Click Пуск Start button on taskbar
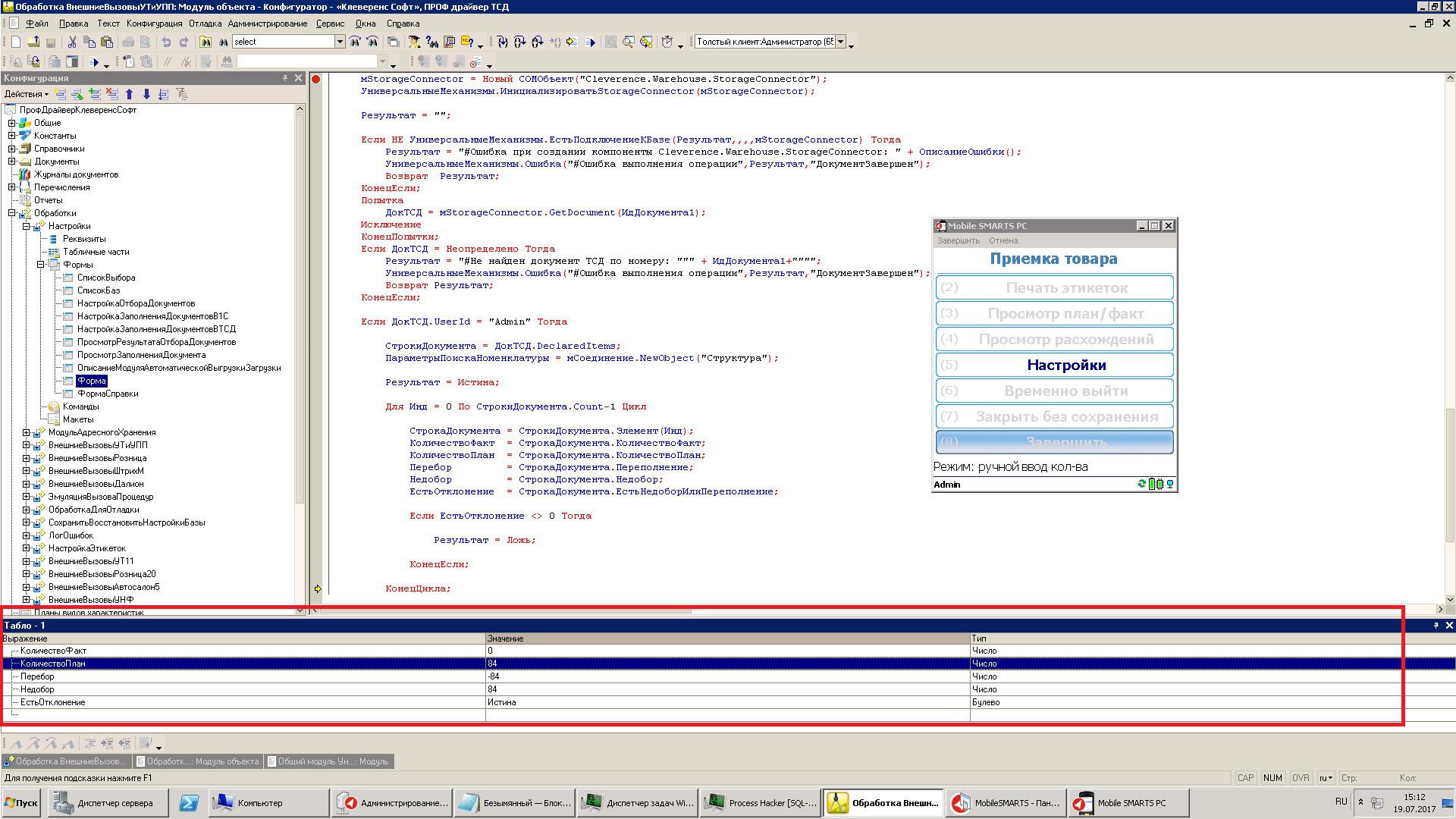The height and width of the screenshot is (819, 1456). click(x=21, y=802)
